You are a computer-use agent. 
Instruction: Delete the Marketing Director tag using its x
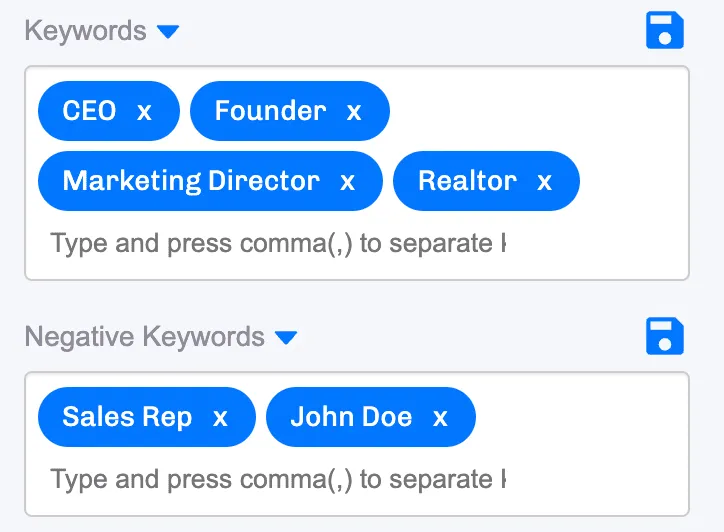click(347, 181)
